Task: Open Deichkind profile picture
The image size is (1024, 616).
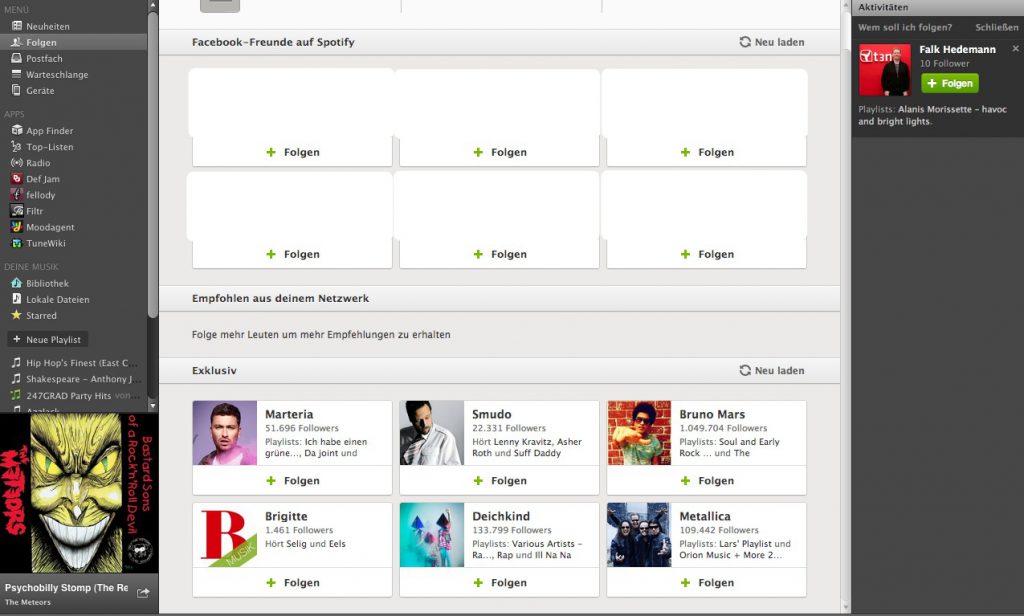Action: coord(432,535)
